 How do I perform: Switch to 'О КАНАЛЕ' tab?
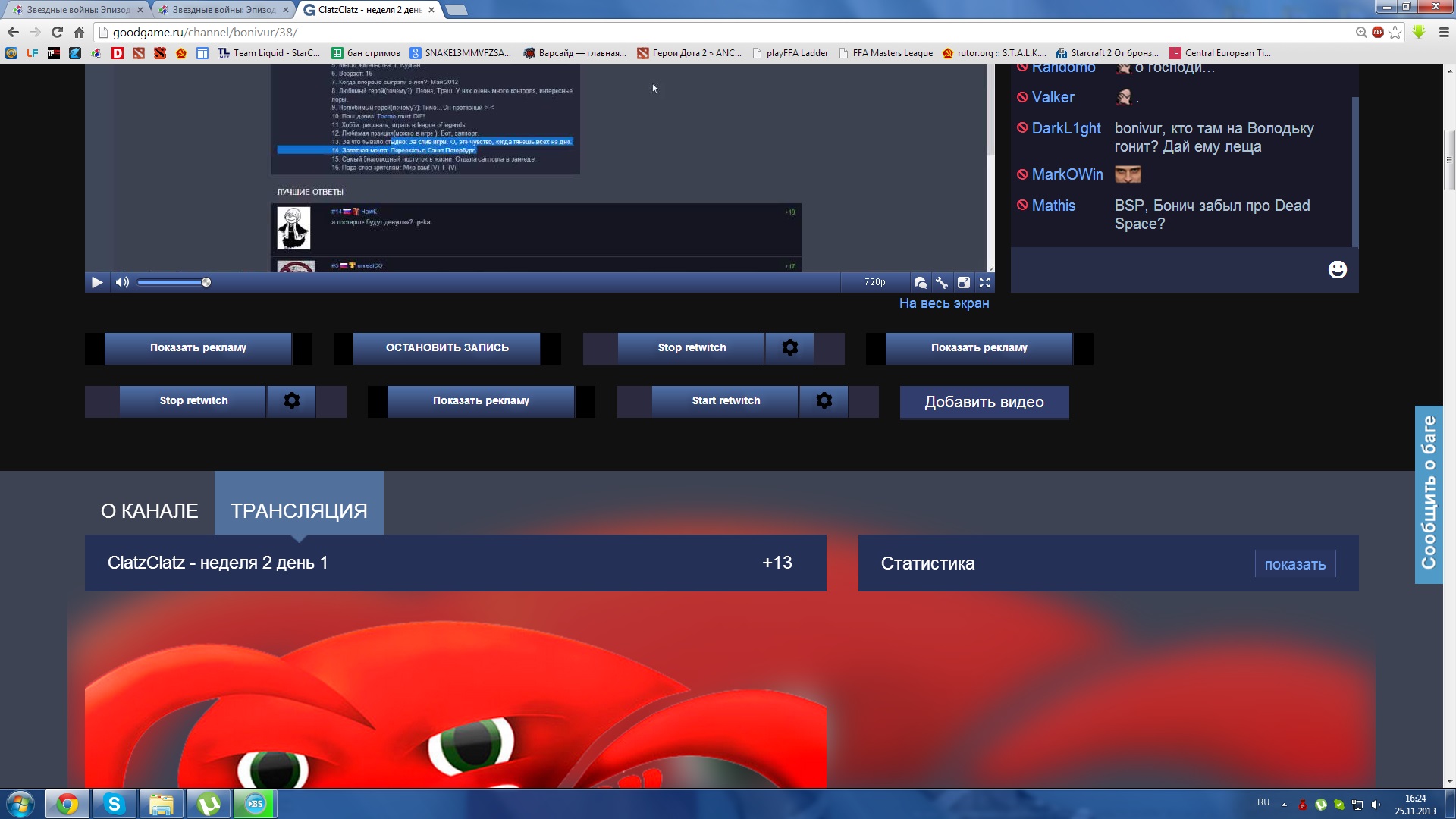click(149, 510)
